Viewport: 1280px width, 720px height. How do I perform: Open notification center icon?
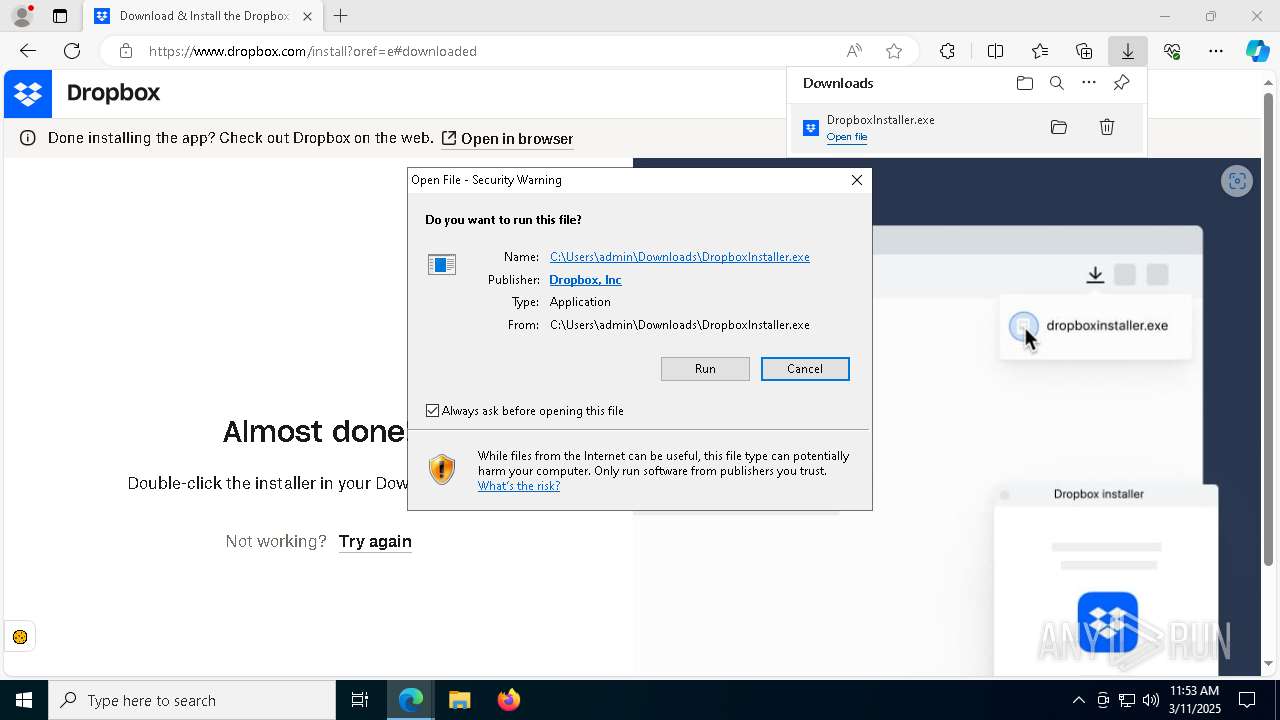click(x=1247, y=700)
